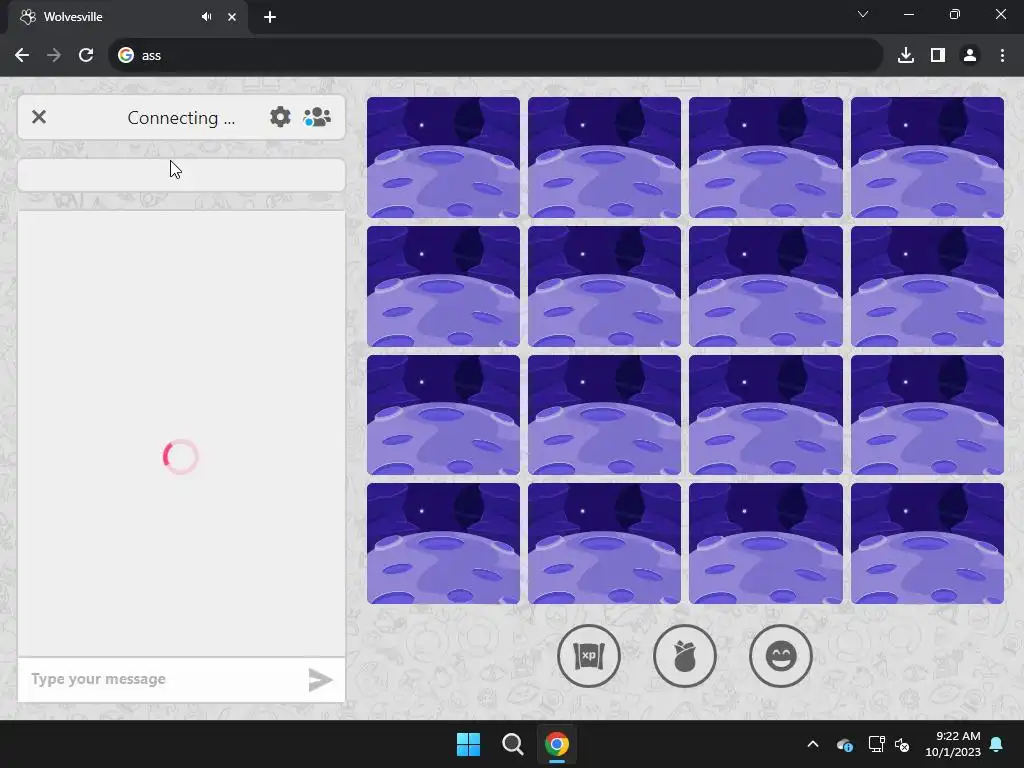Select second card in the top row
The height and width of the screenshot is (768, 1024).
coord(604,157)
